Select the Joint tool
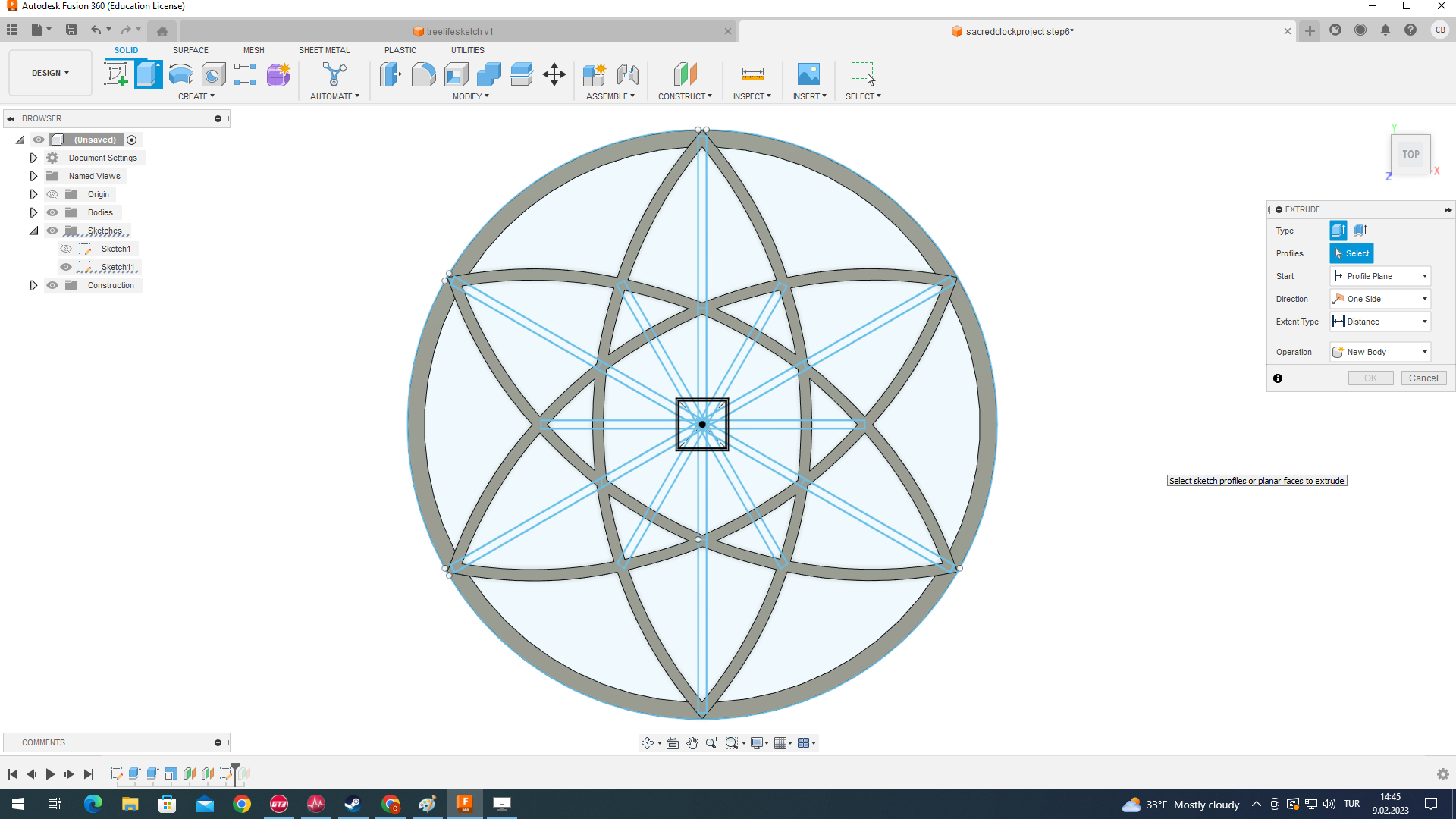1456x819 pixels. 628,74
